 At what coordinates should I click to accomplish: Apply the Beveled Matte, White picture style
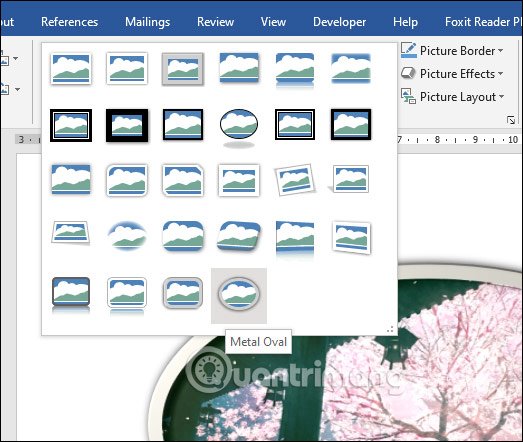click(127, 69)
